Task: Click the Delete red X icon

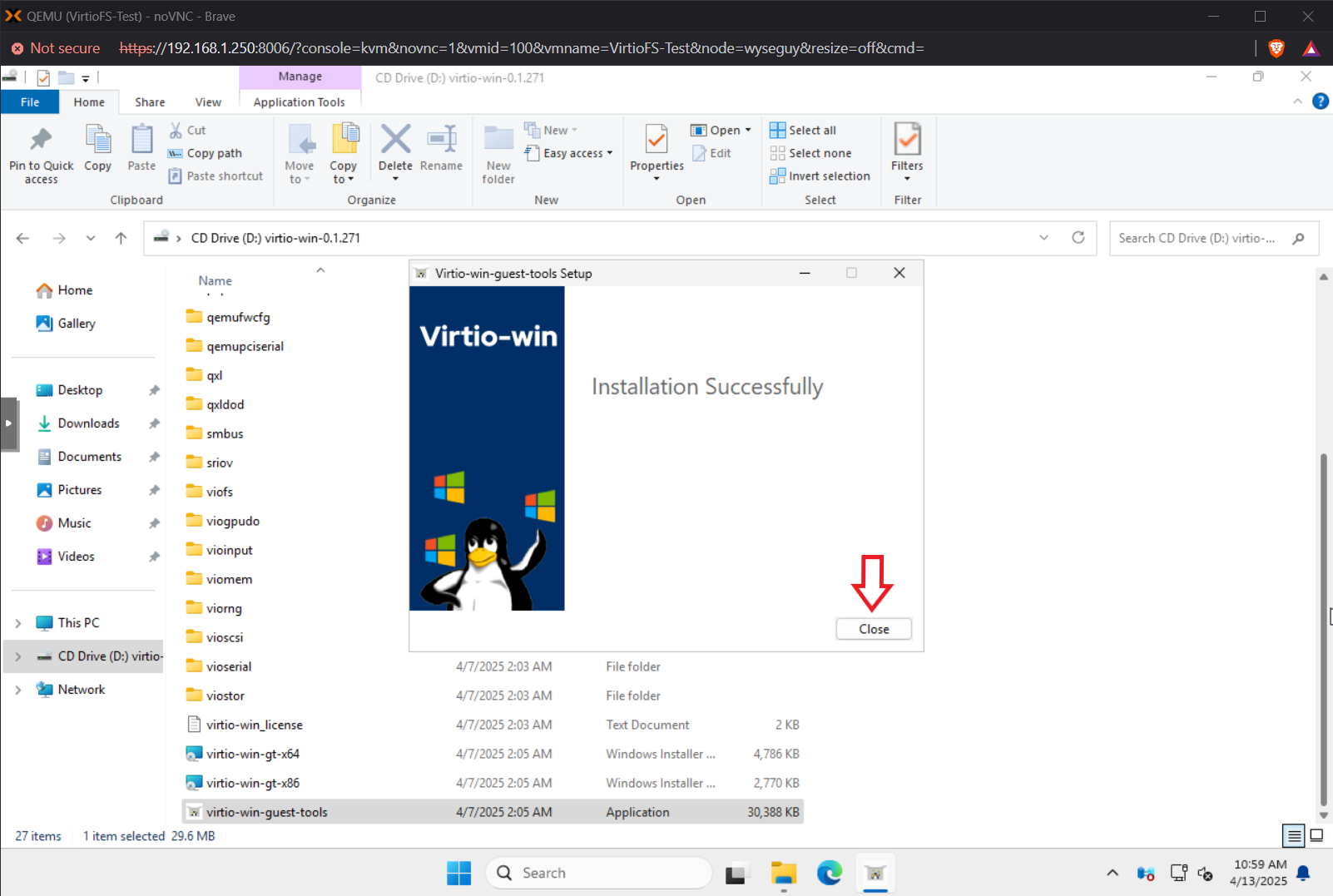Action: click(x=395, y=139)
